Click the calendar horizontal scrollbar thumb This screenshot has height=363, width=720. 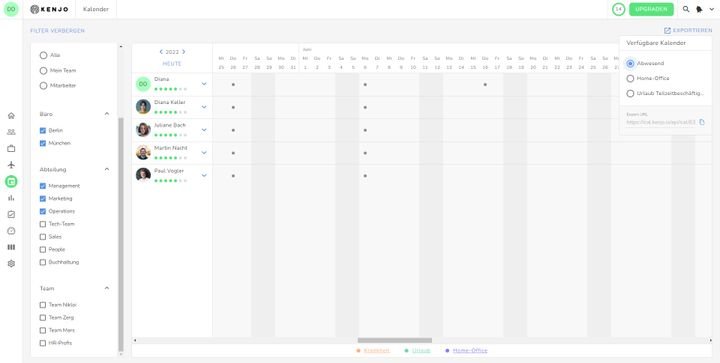[x=395, y=341]
